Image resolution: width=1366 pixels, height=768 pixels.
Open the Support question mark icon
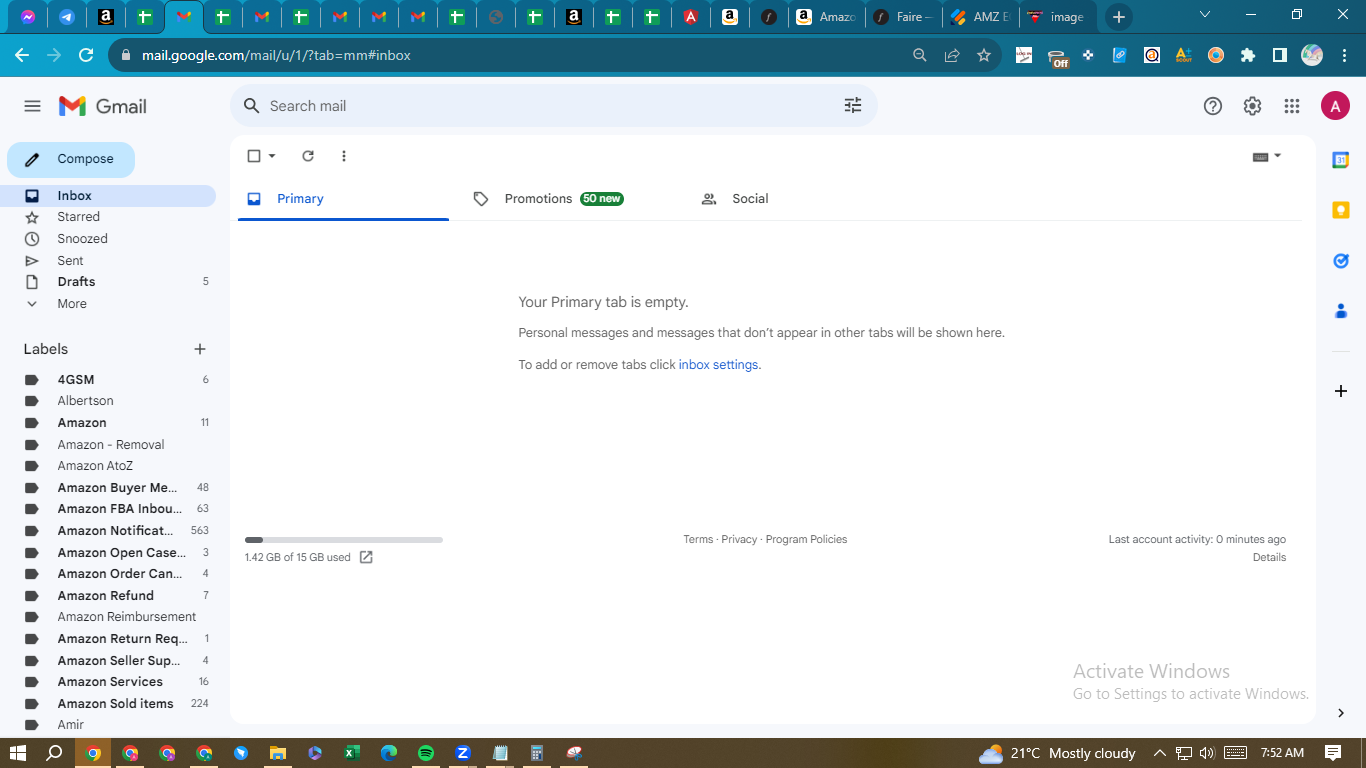[x=1213, y=106]
